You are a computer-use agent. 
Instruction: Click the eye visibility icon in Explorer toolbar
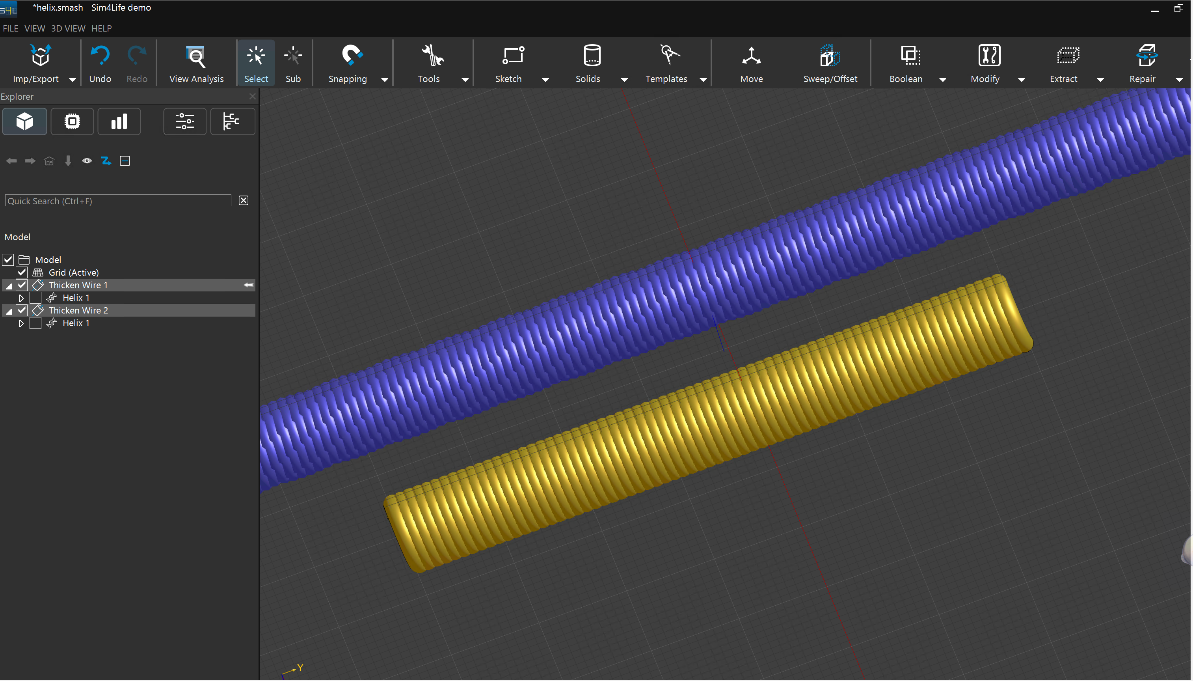87,161
